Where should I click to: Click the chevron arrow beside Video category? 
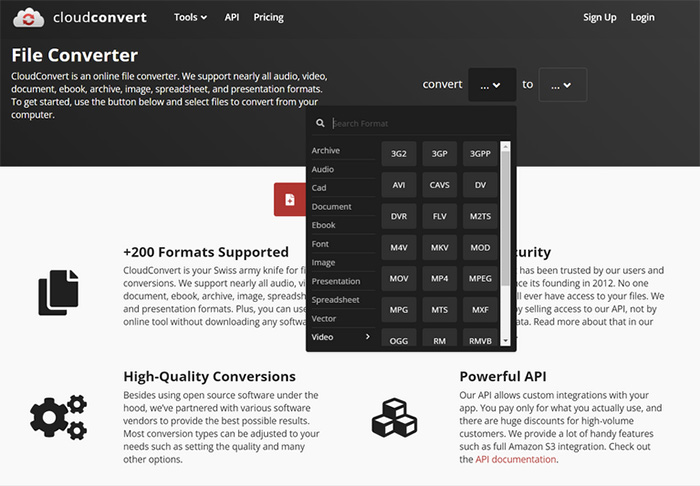(368, 336)
